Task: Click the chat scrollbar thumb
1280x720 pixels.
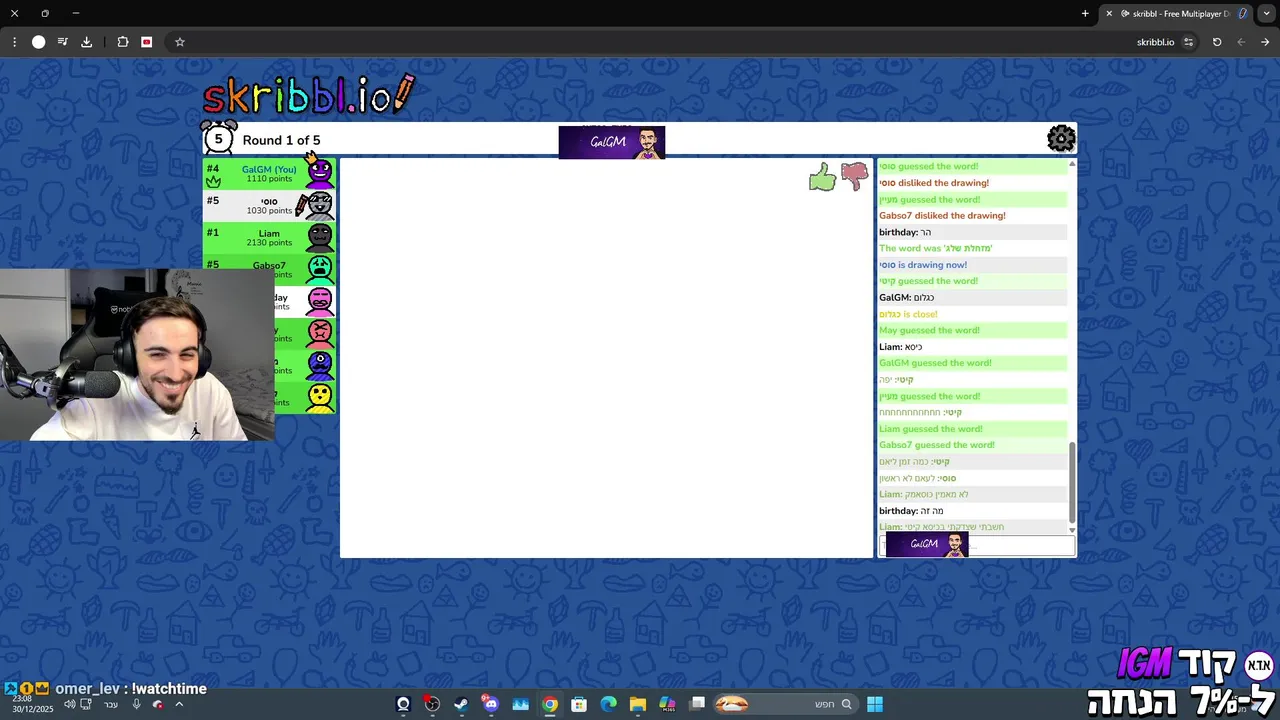Action: click(x=1072, y=483)
